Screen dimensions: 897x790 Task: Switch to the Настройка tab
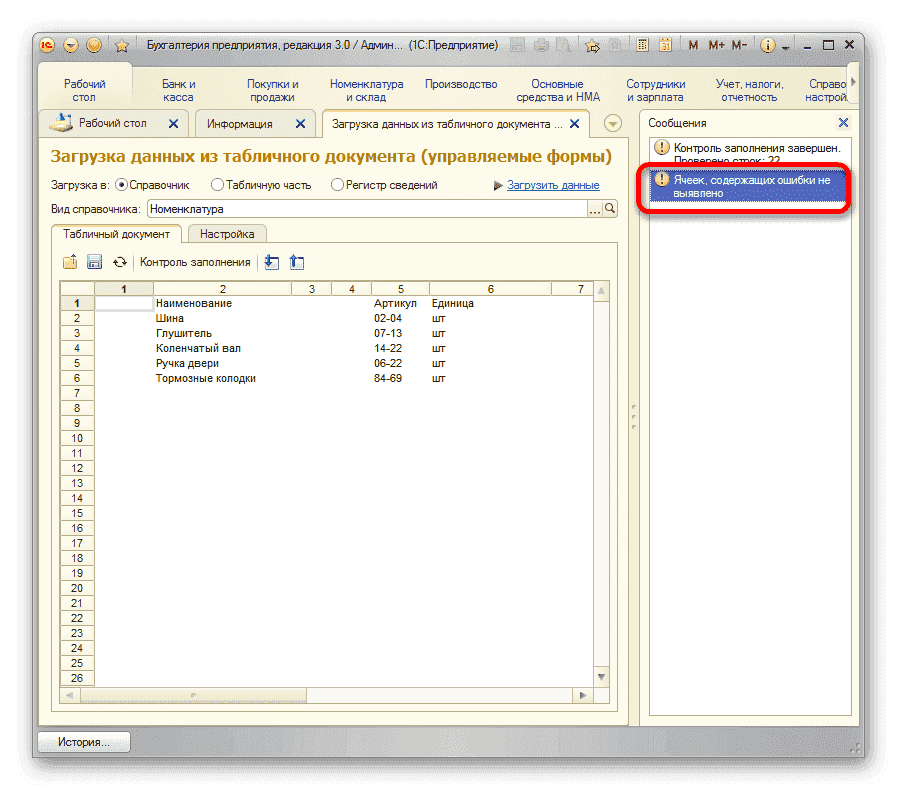pyautogui.click(x=227, y=234)
